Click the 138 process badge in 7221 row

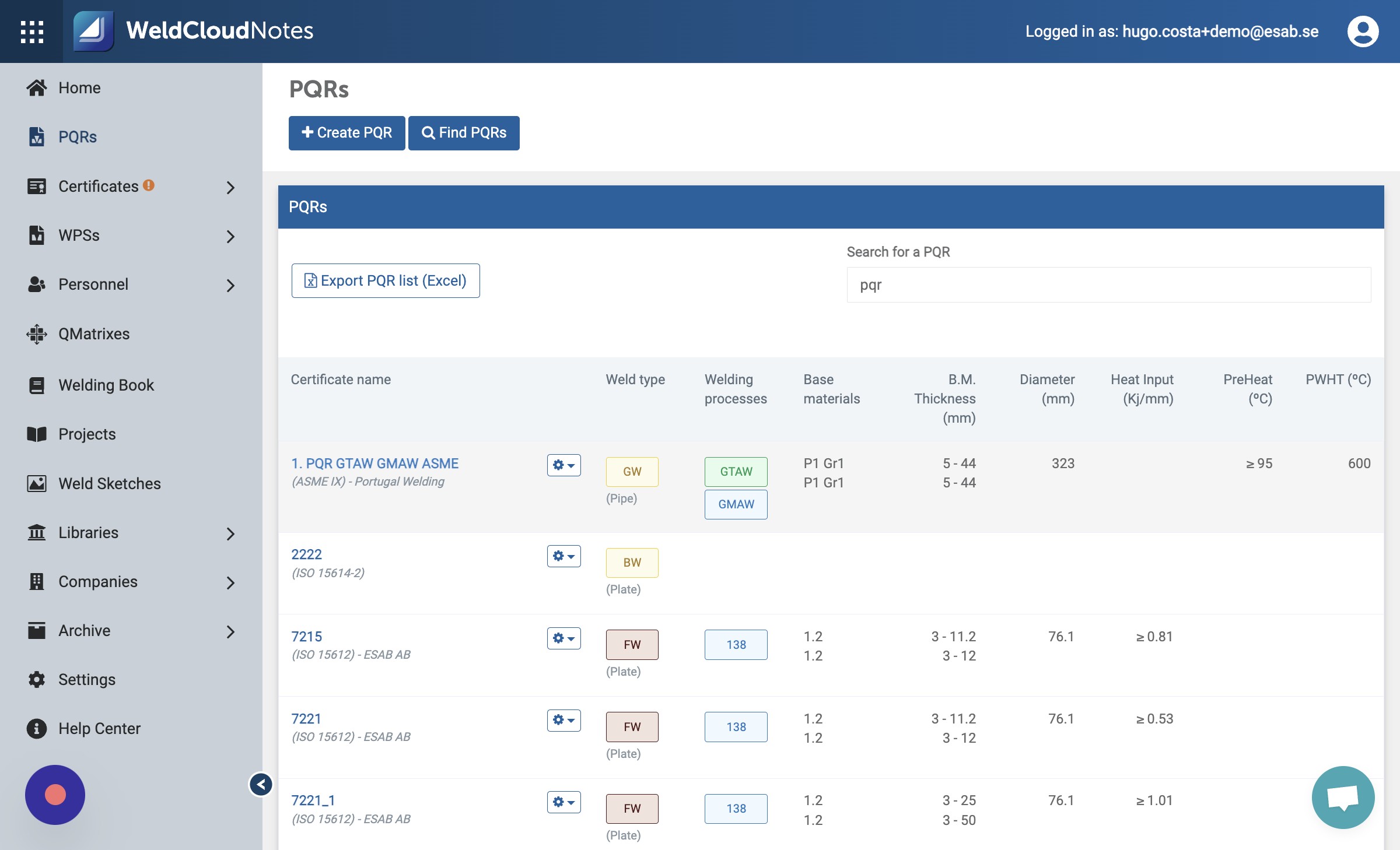pyautogui.click(x=736, y=727)
